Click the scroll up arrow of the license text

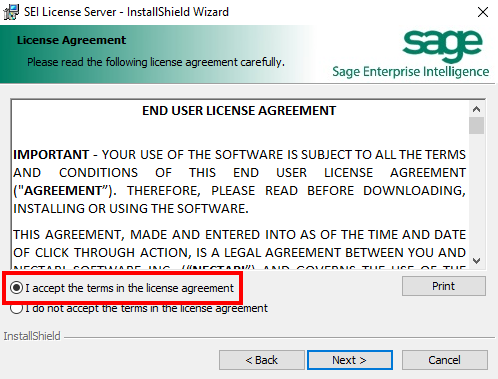(x=476, y=109)
